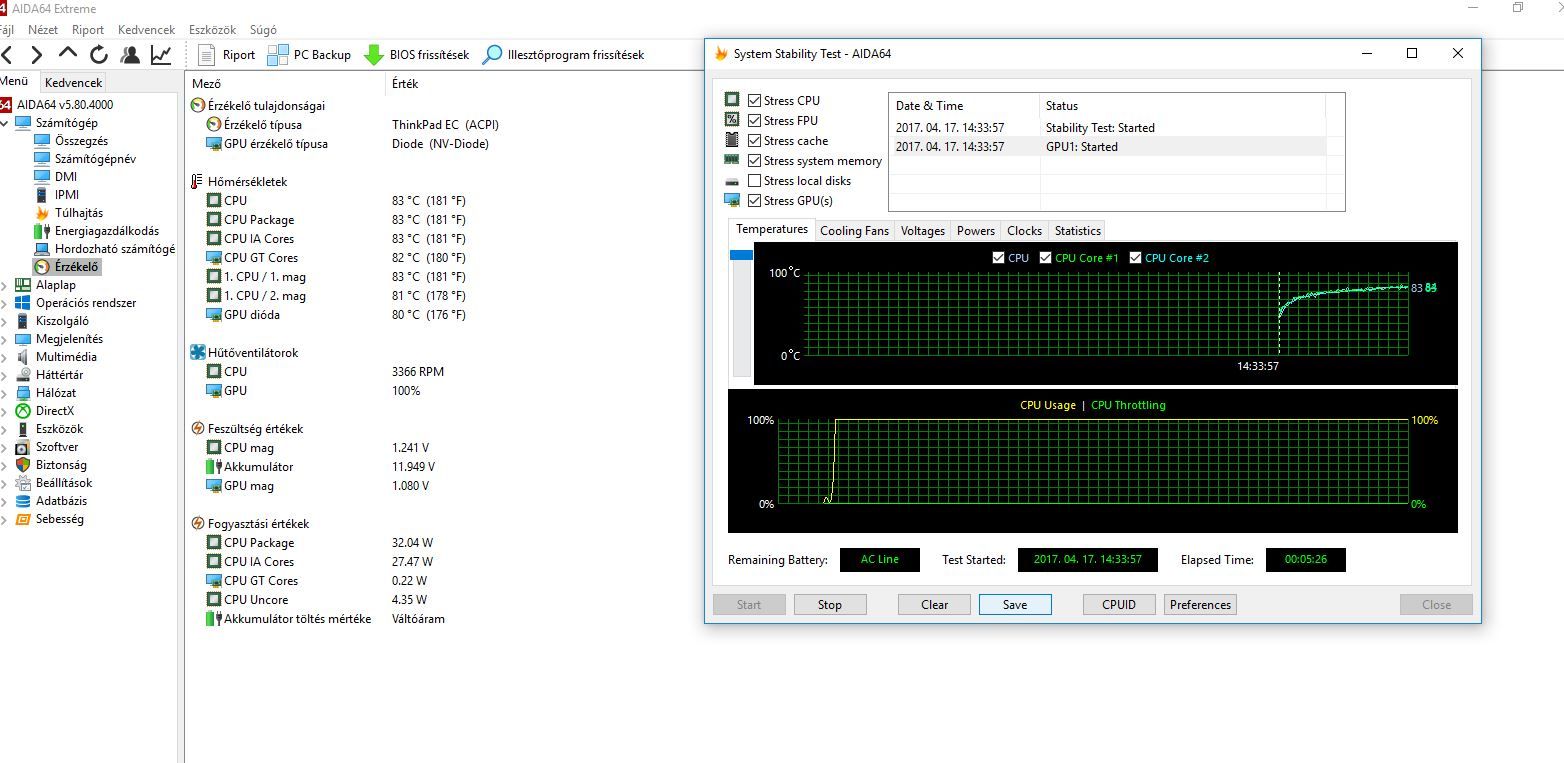This screenshot has width=1564, height=763.
Task: Expand the Hálózat tree node
Action: click(5, 393)
